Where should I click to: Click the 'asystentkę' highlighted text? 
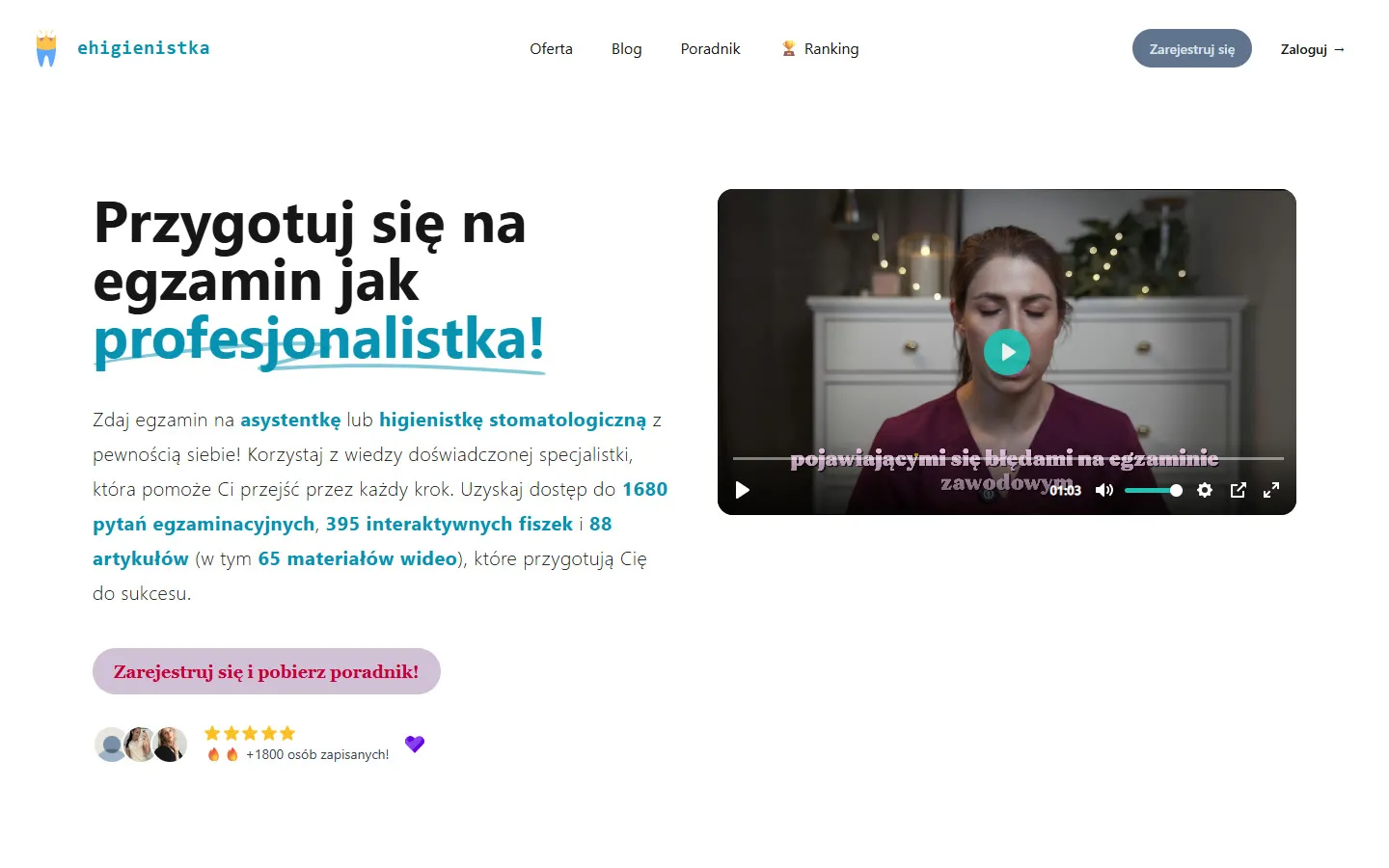point(290,420)
